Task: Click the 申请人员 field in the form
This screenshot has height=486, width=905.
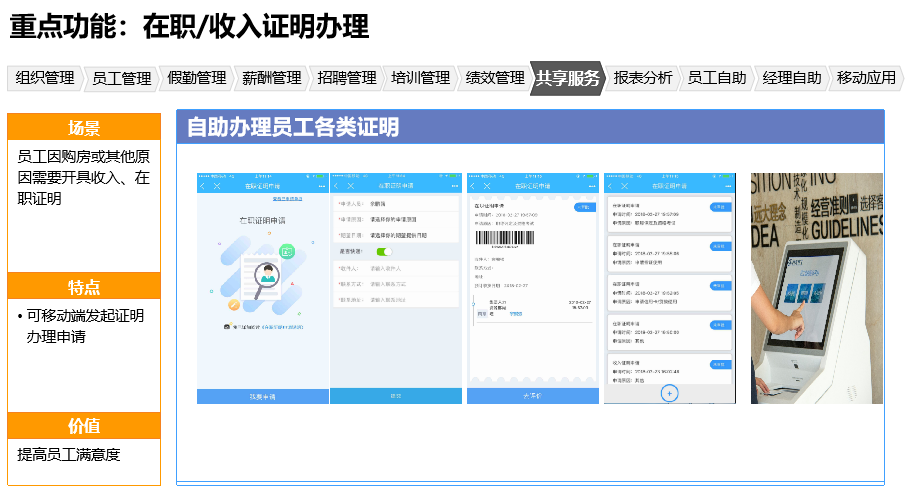Action: point(396,204)
